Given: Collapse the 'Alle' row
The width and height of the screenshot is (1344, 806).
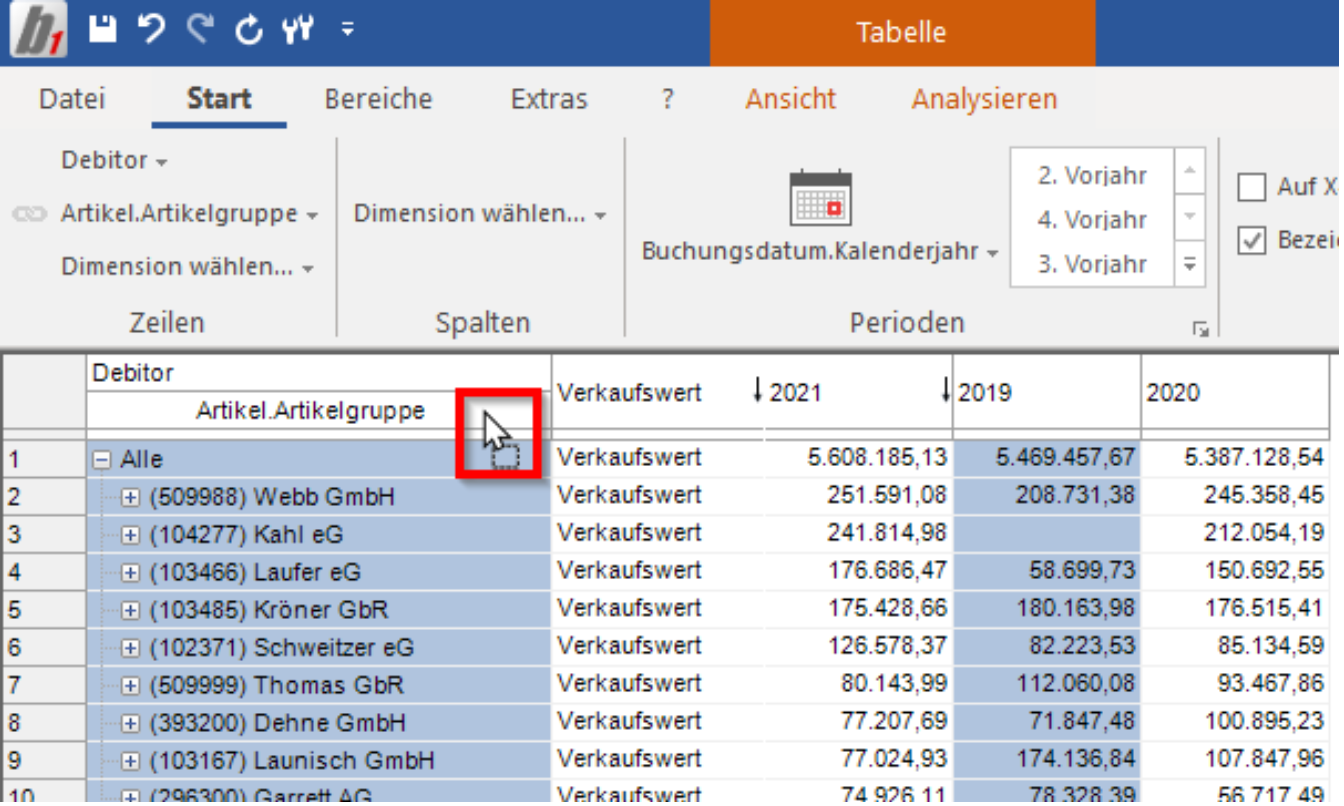Looking at the screenshot, I should [x=101, y=460].
